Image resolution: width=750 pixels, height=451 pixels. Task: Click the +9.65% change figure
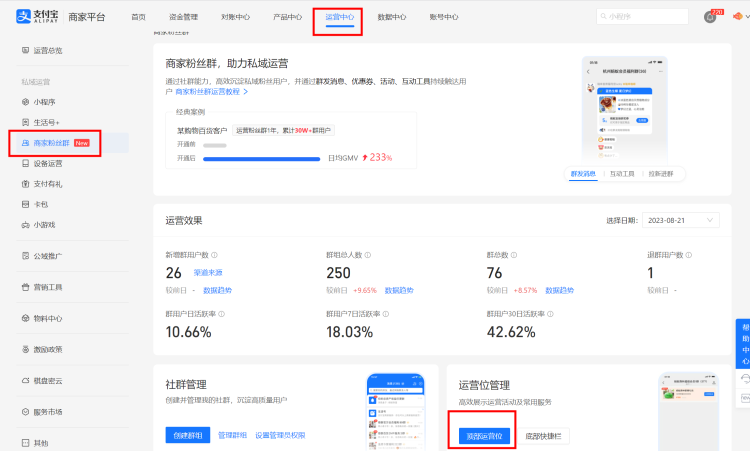click(x=365, y=290)
